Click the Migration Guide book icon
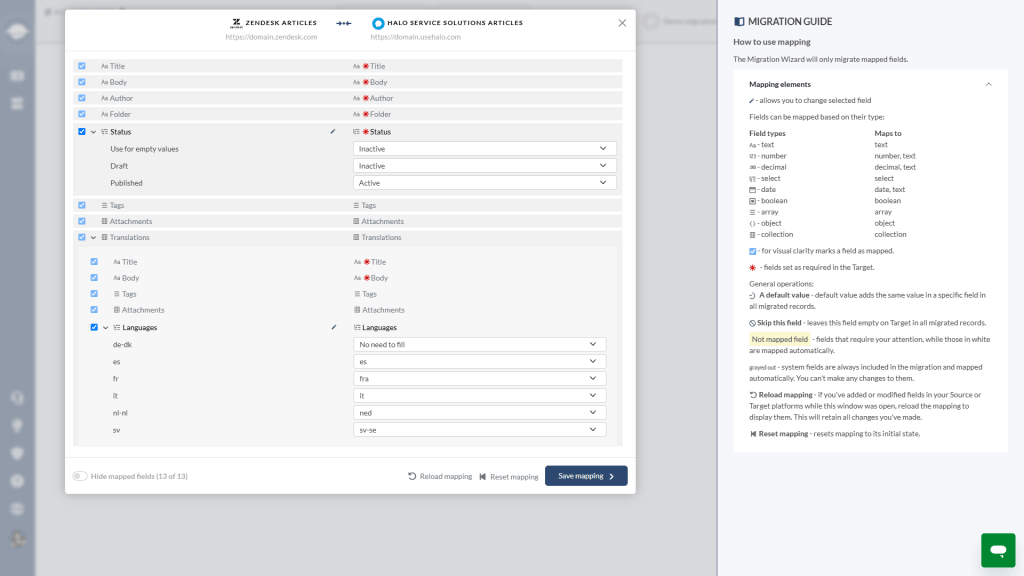The width and height of the screenshot is (1024, 576). [739, 22]
